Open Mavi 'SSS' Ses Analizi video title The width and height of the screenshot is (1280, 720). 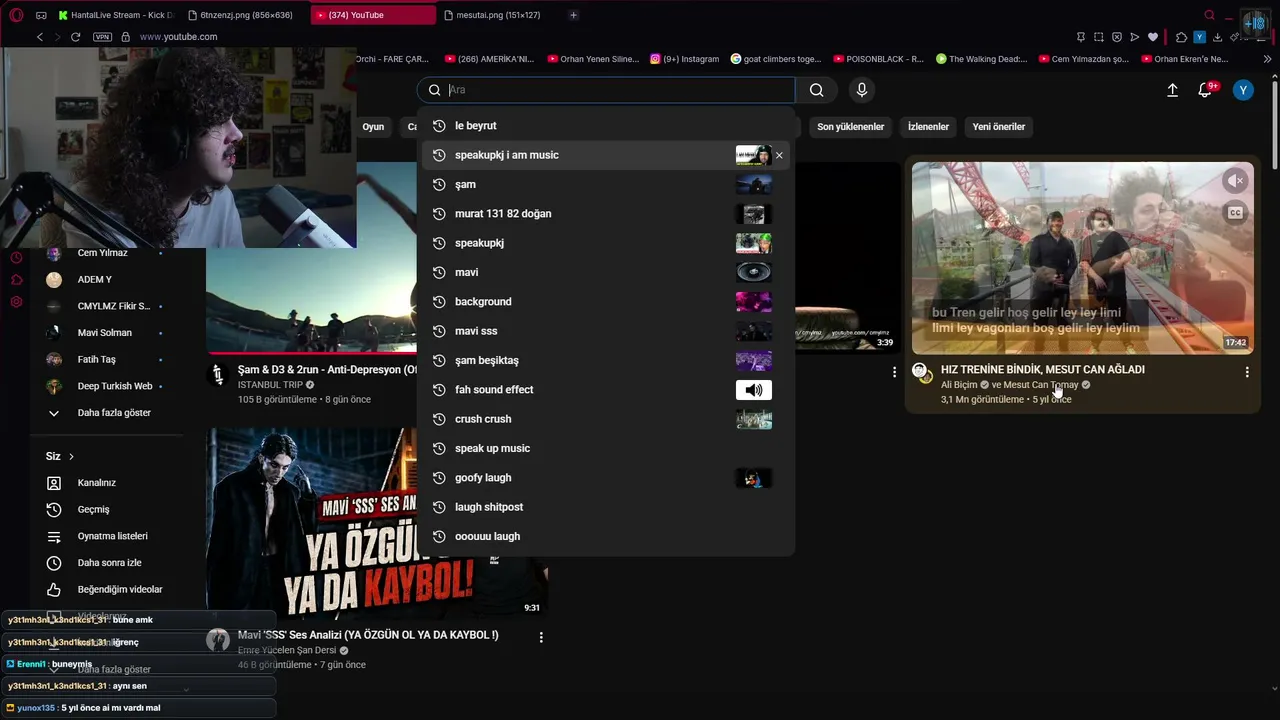[x=368, y=635]
